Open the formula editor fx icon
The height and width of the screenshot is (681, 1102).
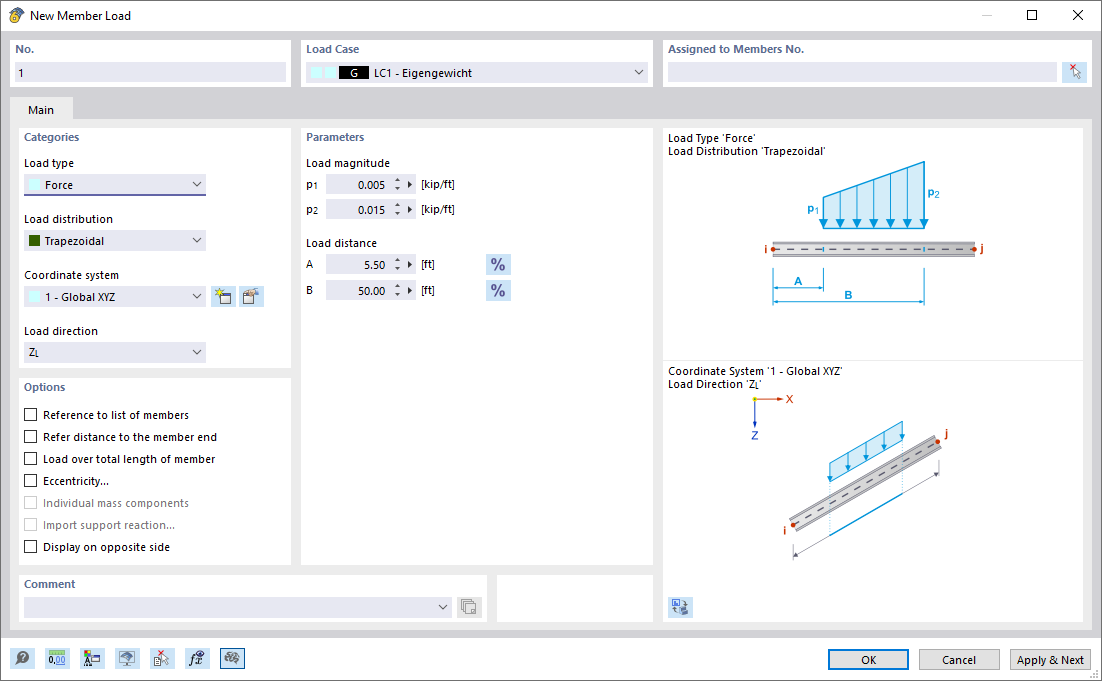click(x=197, y=659)
